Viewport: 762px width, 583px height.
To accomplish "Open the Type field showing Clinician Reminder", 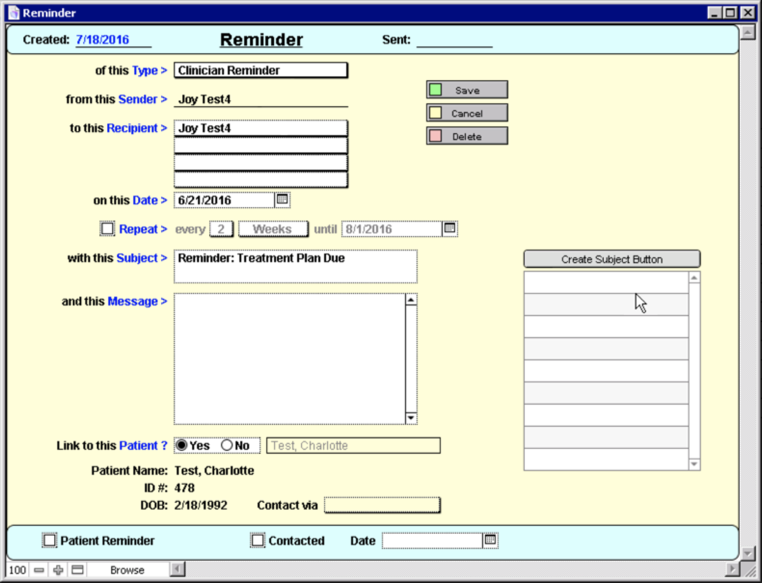I will coord(260,71).
